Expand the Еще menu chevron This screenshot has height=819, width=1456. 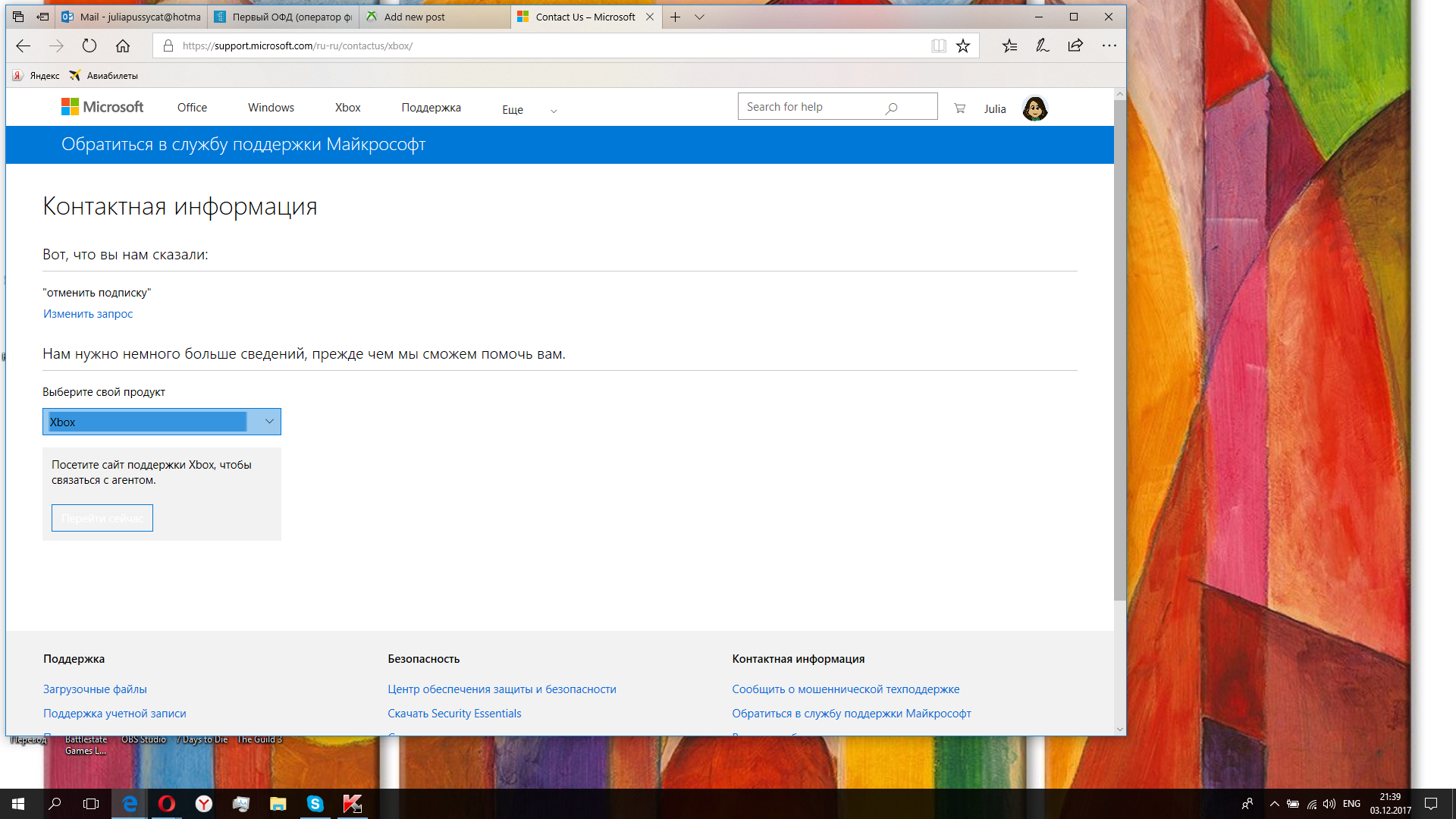pos(554,111)
